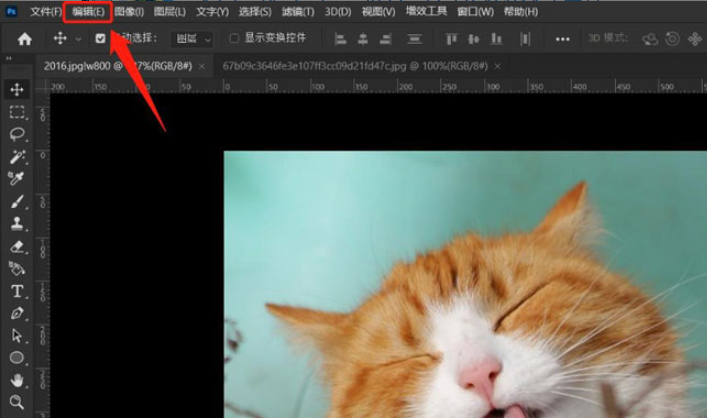Click the Home button in options bar
This screenshot has width=707, height=418.
tap(24, 39)
